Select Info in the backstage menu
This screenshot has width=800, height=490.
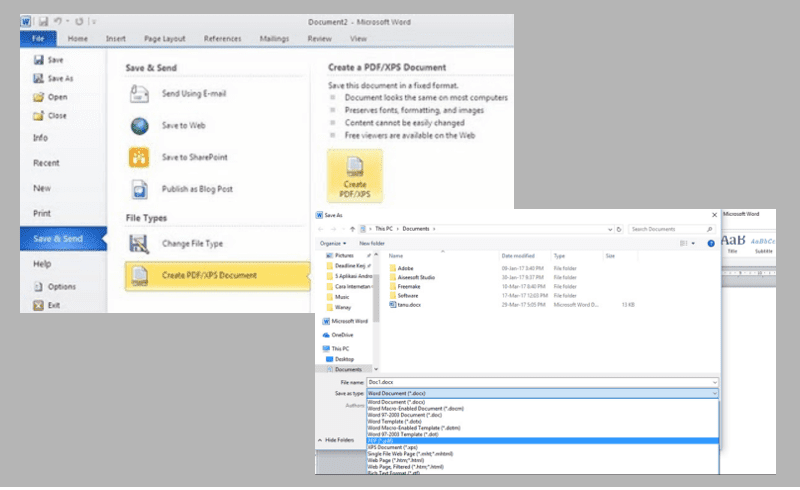point(40,138)
